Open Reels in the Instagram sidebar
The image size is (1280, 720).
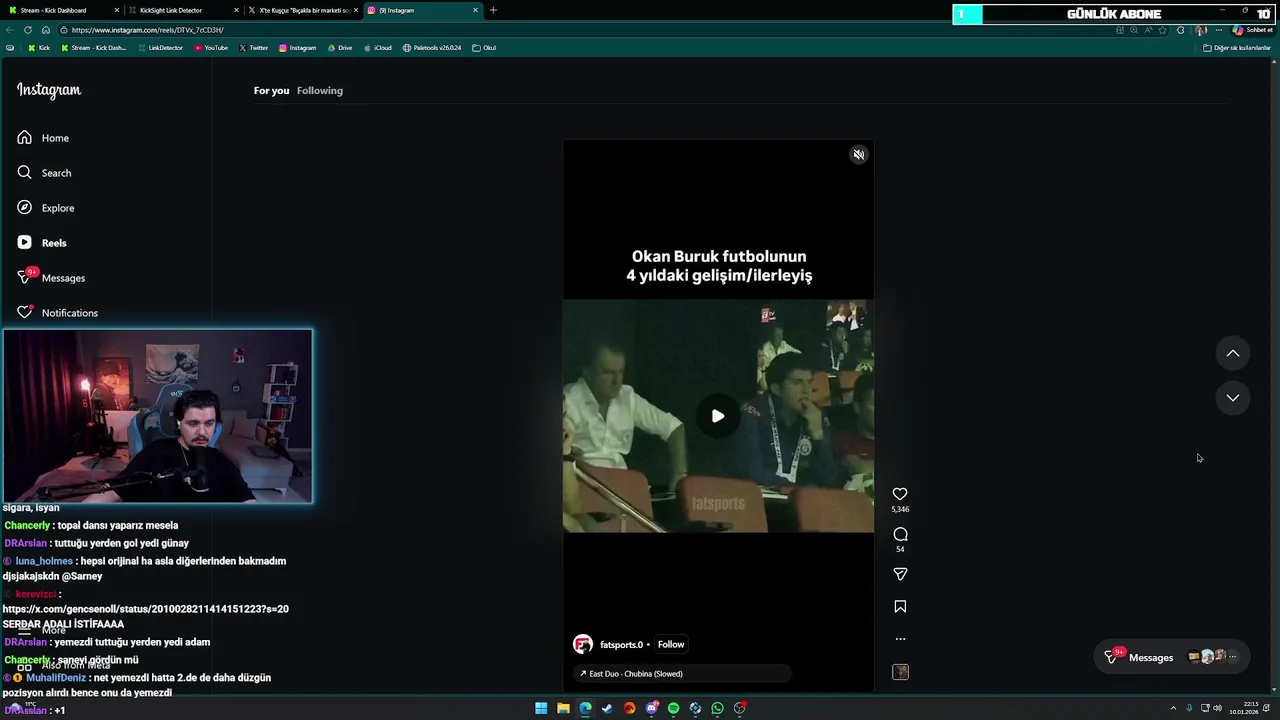point(42,243)
